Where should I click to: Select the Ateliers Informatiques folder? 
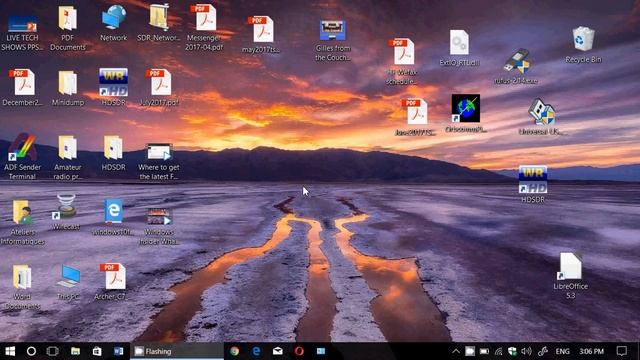(22, 222)
